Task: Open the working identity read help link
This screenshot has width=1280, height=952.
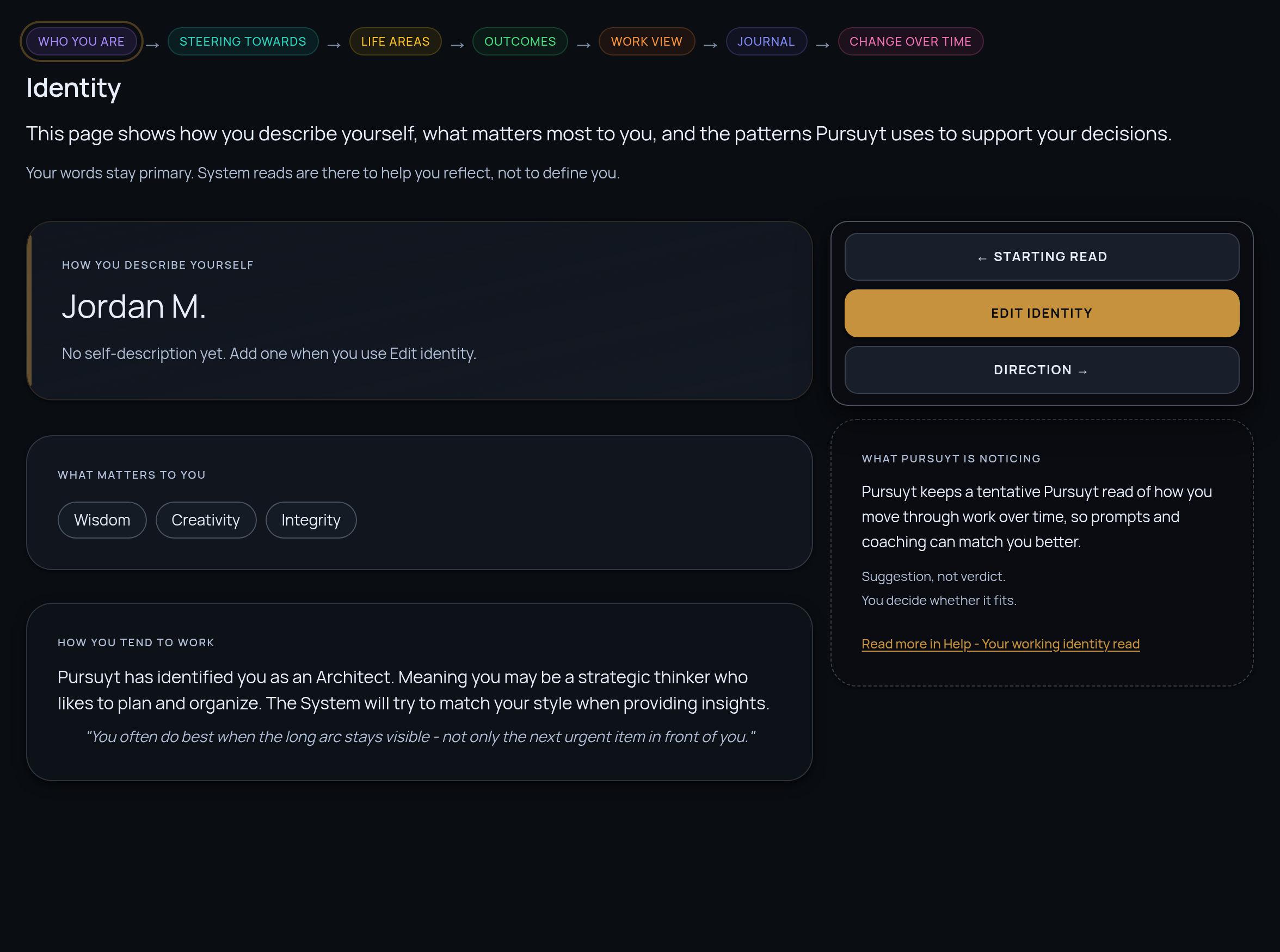Action: coord(1000,644)
